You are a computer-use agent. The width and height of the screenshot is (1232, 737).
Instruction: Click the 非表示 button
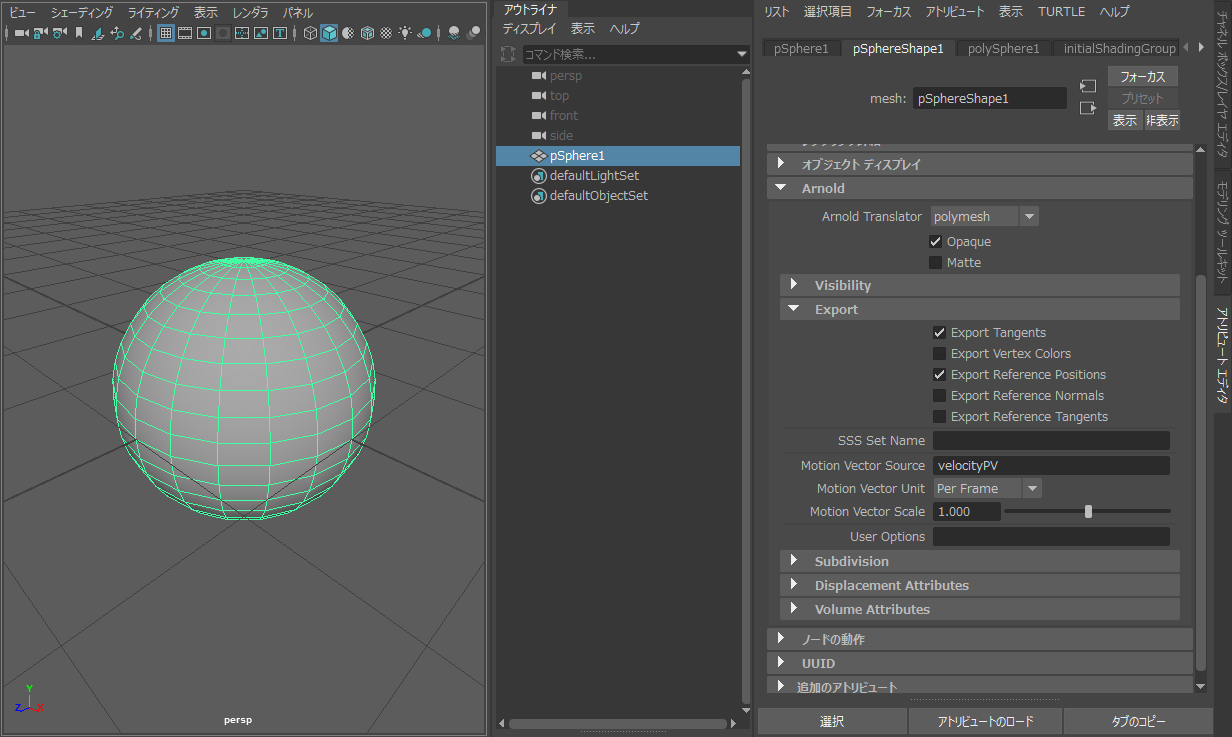[1161, 119]
